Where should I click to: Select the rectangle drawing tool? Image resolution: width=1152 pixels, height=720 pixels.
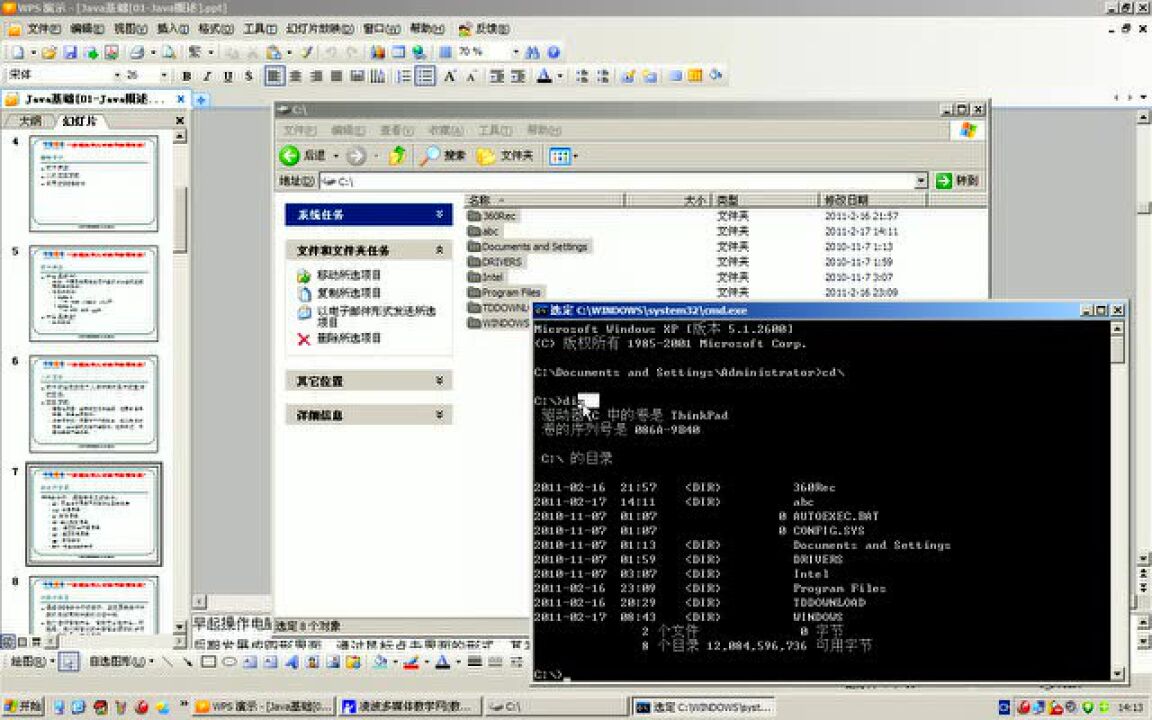click(208, 662)
